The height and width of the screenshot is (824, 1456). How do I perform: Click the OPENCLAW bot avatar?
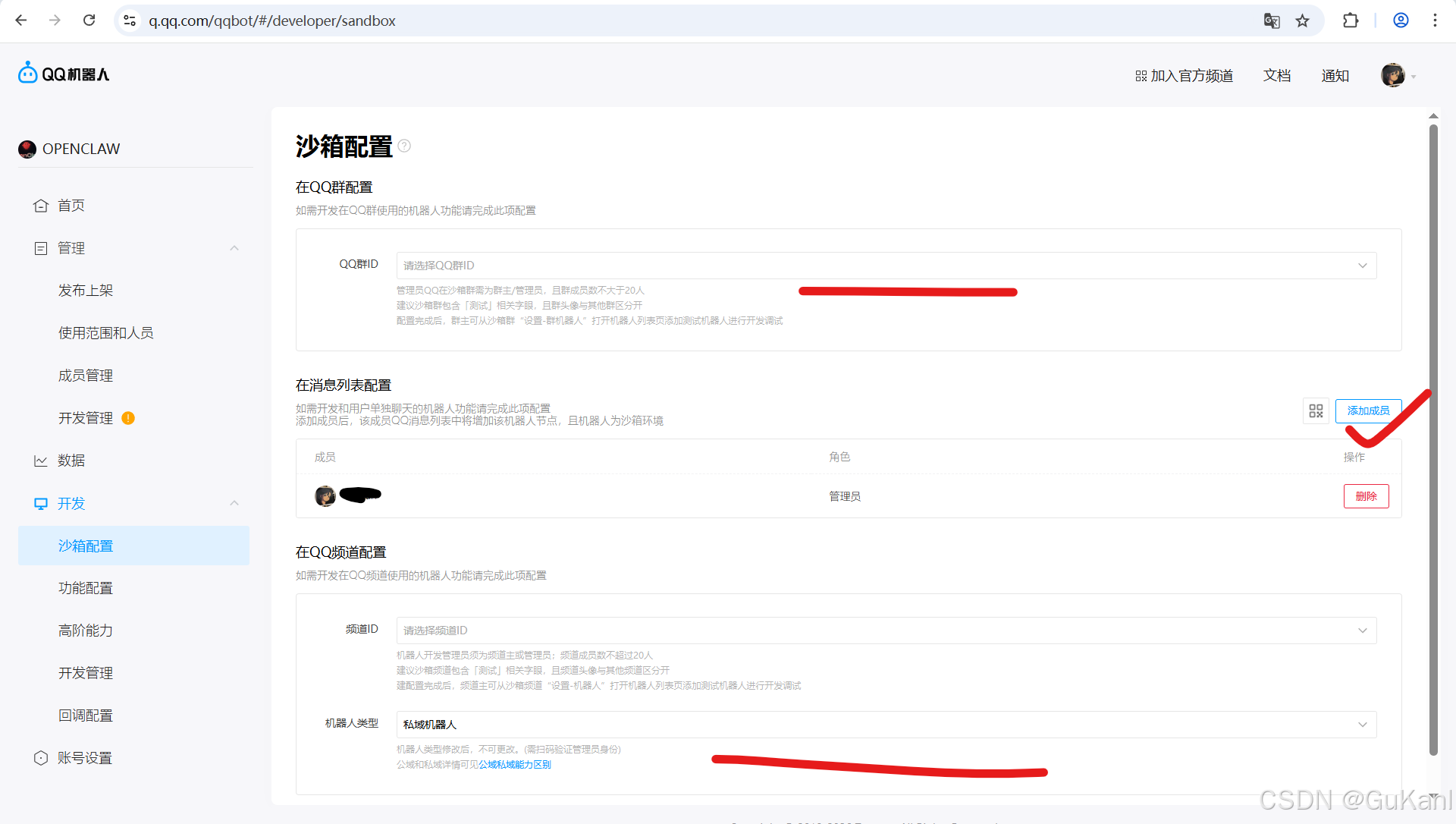tap(27, 149)
